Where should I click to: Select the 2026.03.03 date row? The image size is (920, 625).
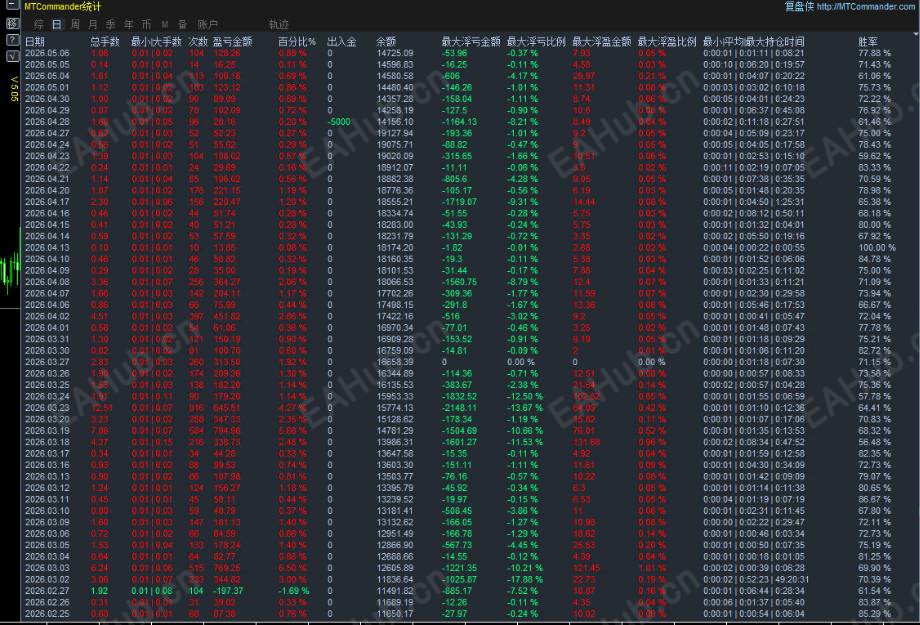(x=47, y=568)
